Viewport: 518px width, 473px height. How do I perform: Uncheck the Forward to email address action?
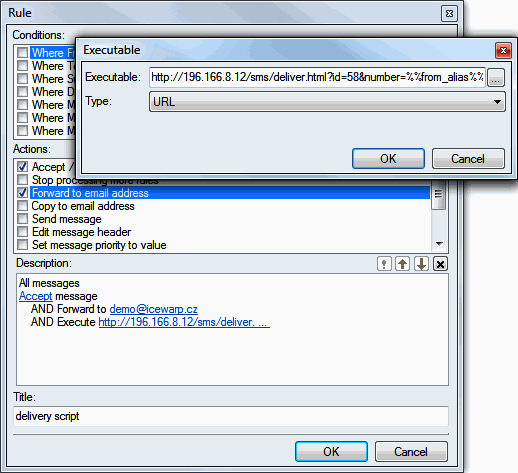pyautogui.click(x=22, y=193)
